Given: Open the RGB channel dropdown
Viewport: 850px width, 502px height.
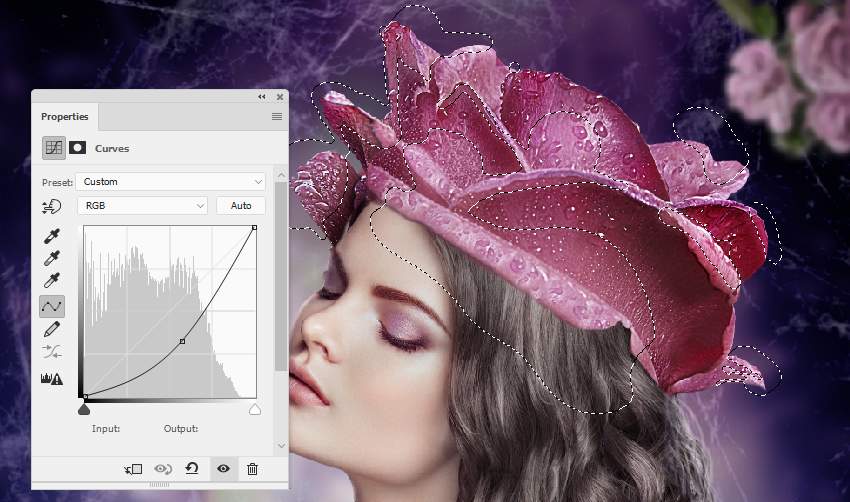Looking at the screenshot, I should coord(143,205).
